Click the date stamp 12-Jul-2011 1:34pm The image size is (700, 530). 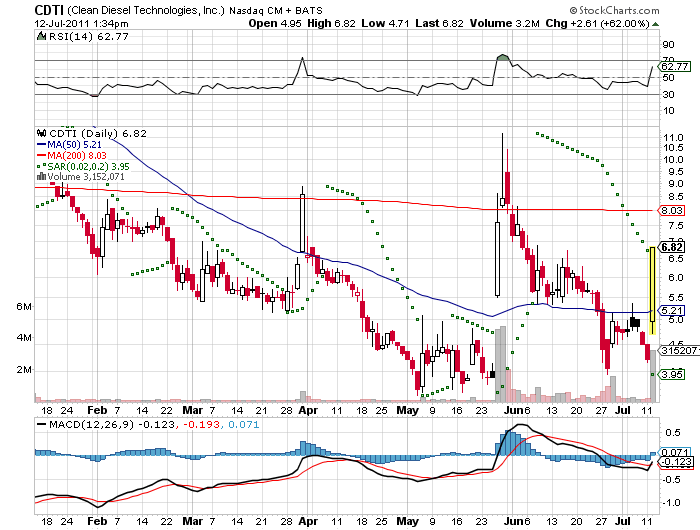pos(81,24)
